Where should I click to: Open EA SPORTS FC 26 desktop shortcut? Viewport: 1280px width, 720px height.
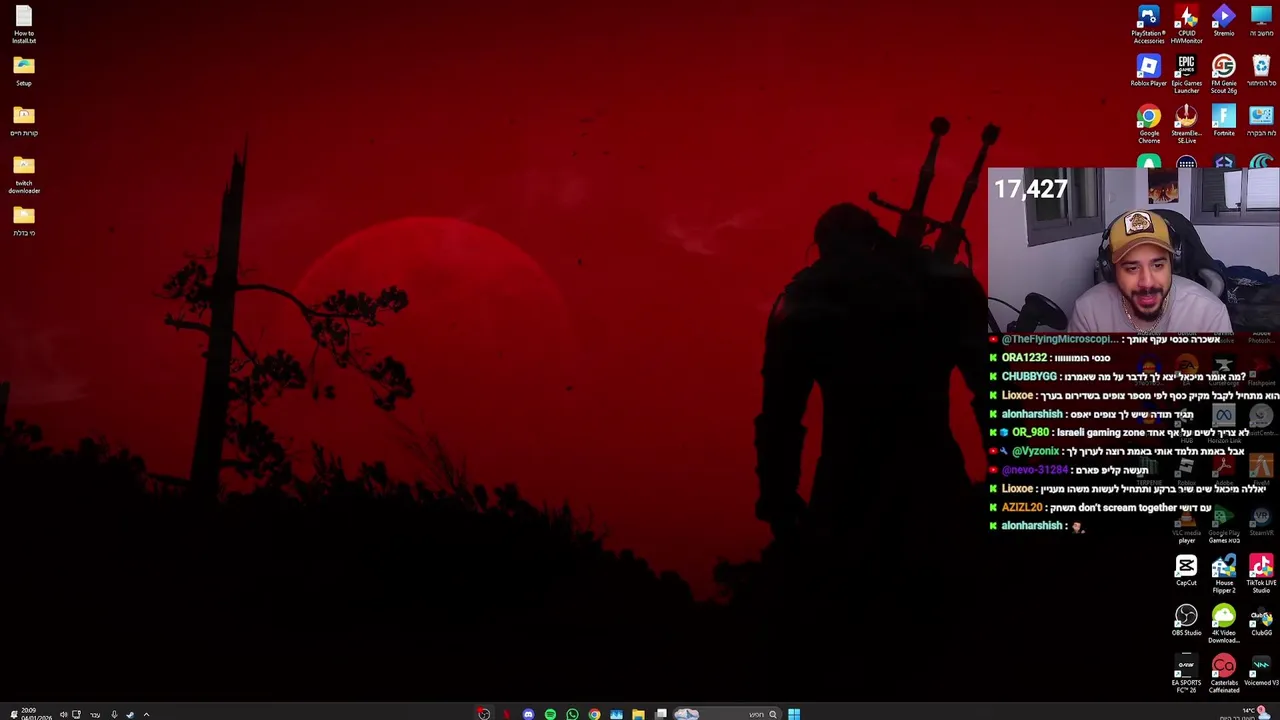(1186, 674)
